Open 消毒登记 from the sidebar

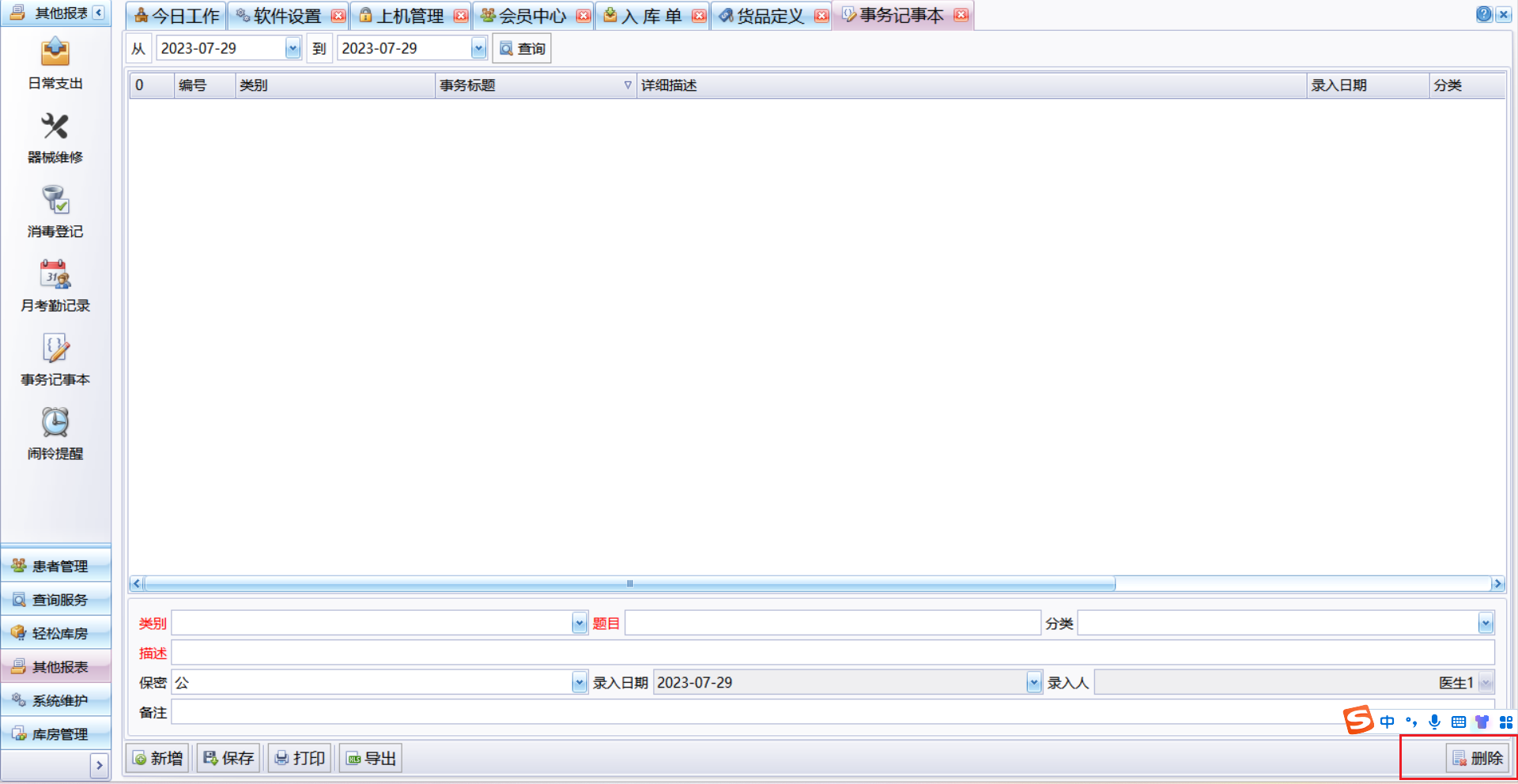click(55, 212)
